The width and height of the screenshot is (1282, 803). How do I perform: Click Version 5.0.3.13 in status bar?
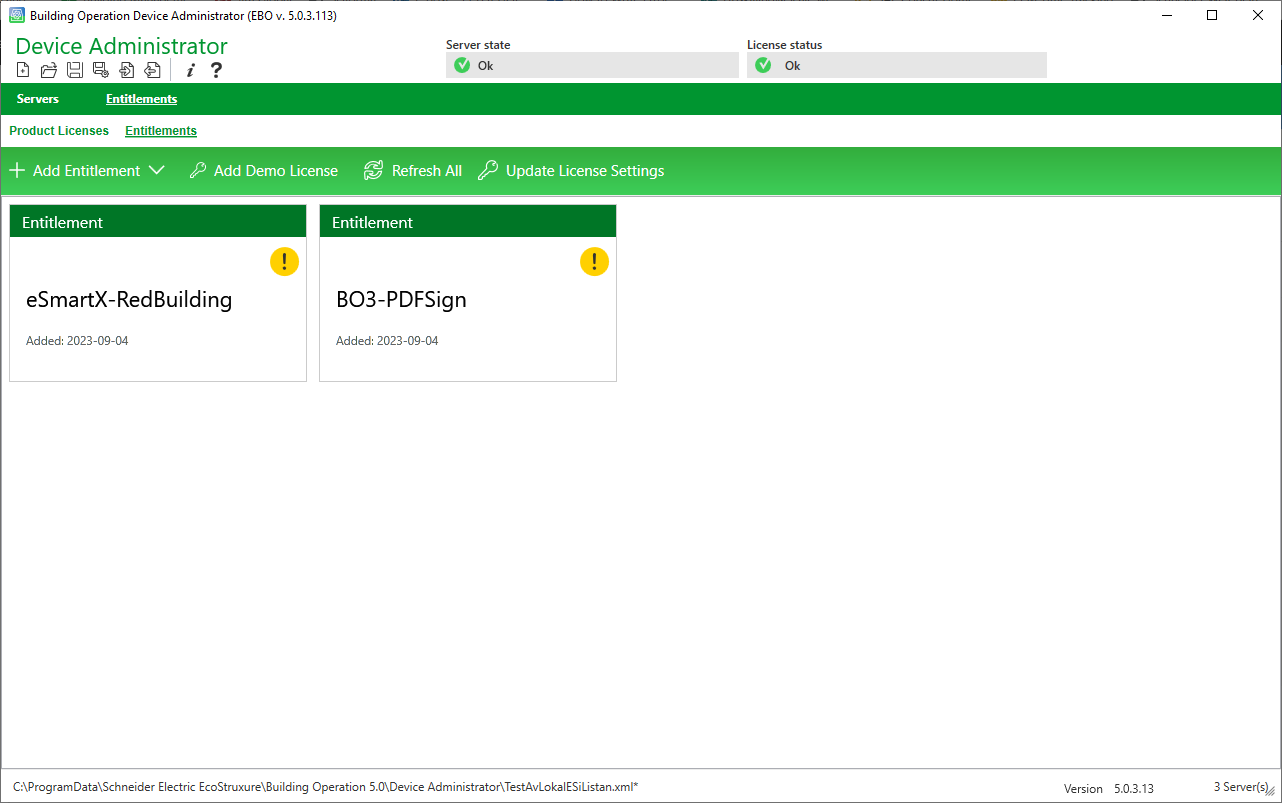pyautogui.click(x=1109, y=789)
